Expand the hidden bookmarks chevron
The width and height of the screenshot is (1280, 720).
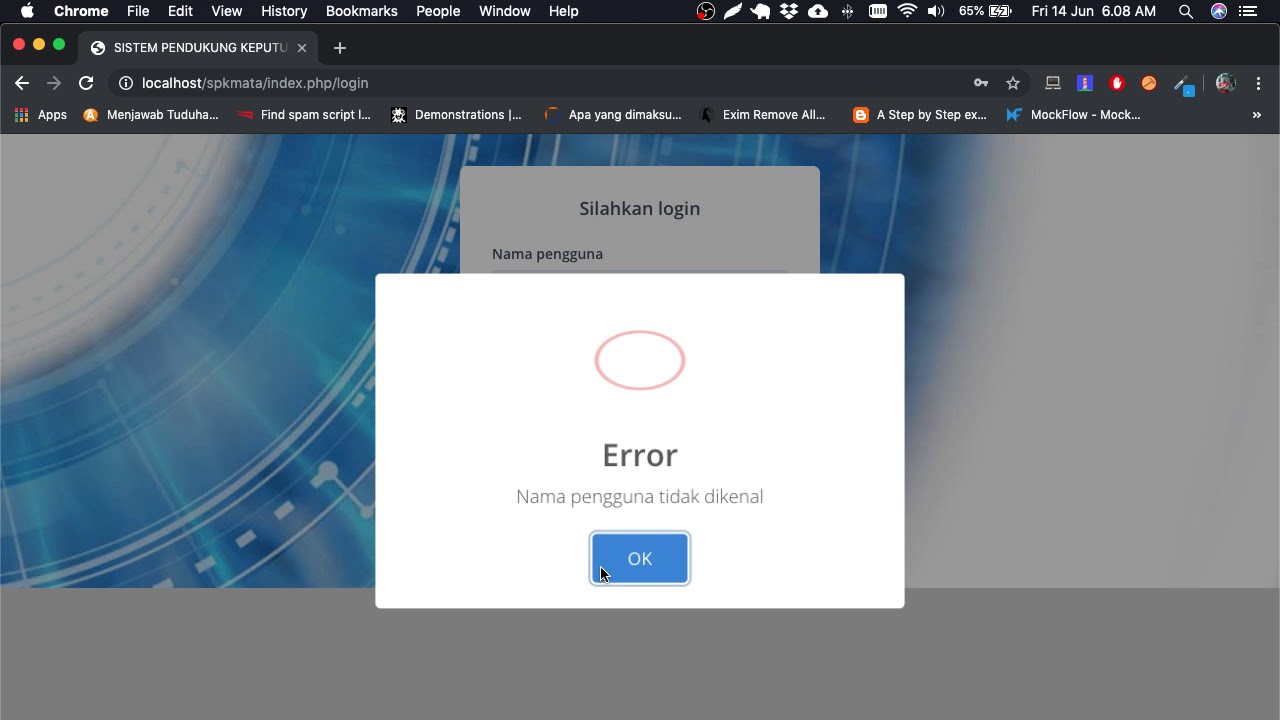click(1257, 115)
